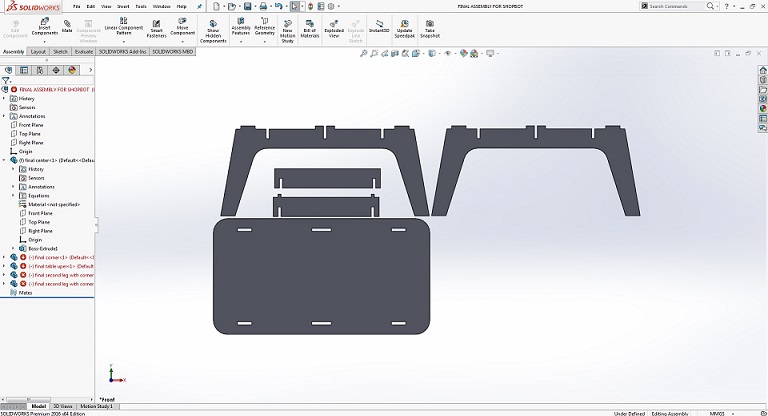Click the Take Snapshot tool
768x416 pixels.
pyautogui.click(x=430, y=29)
